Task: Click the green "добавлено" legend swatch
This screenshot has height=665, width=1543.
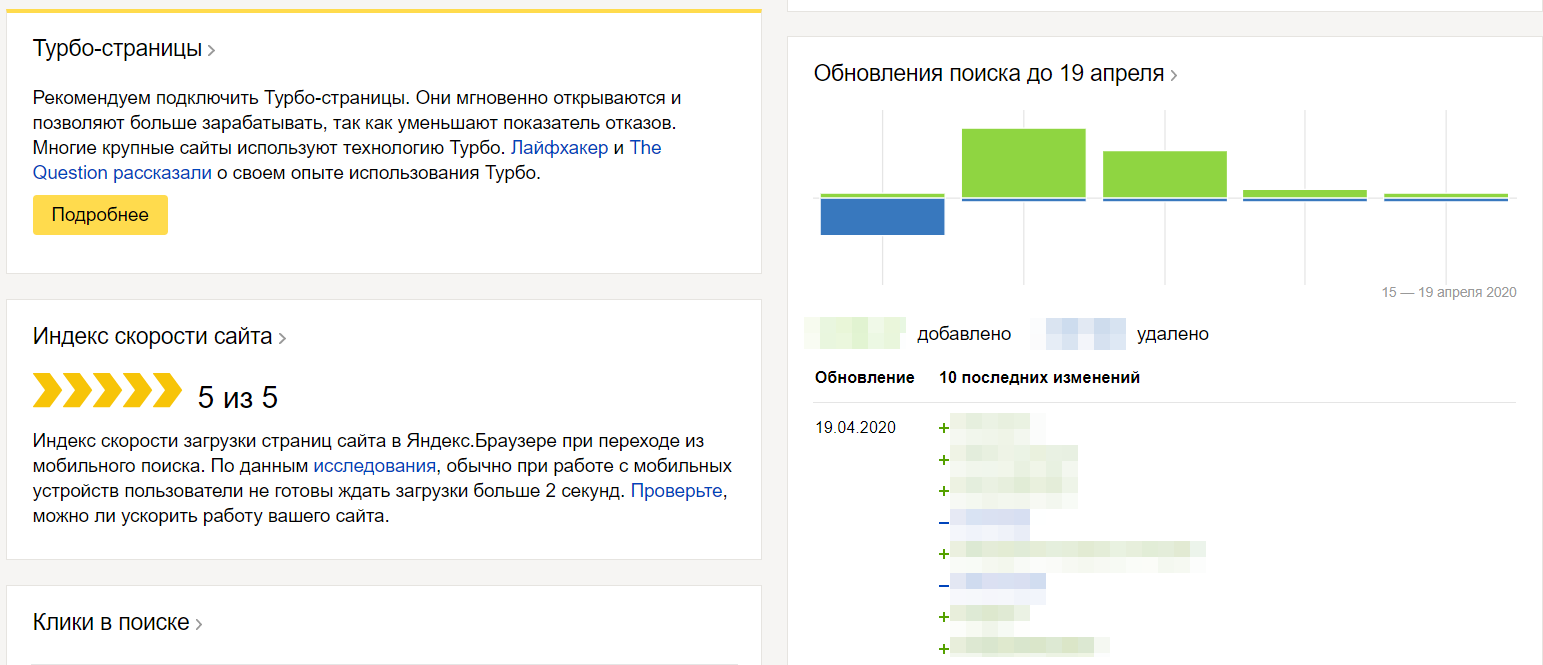Action: click(x=856, y=334)
